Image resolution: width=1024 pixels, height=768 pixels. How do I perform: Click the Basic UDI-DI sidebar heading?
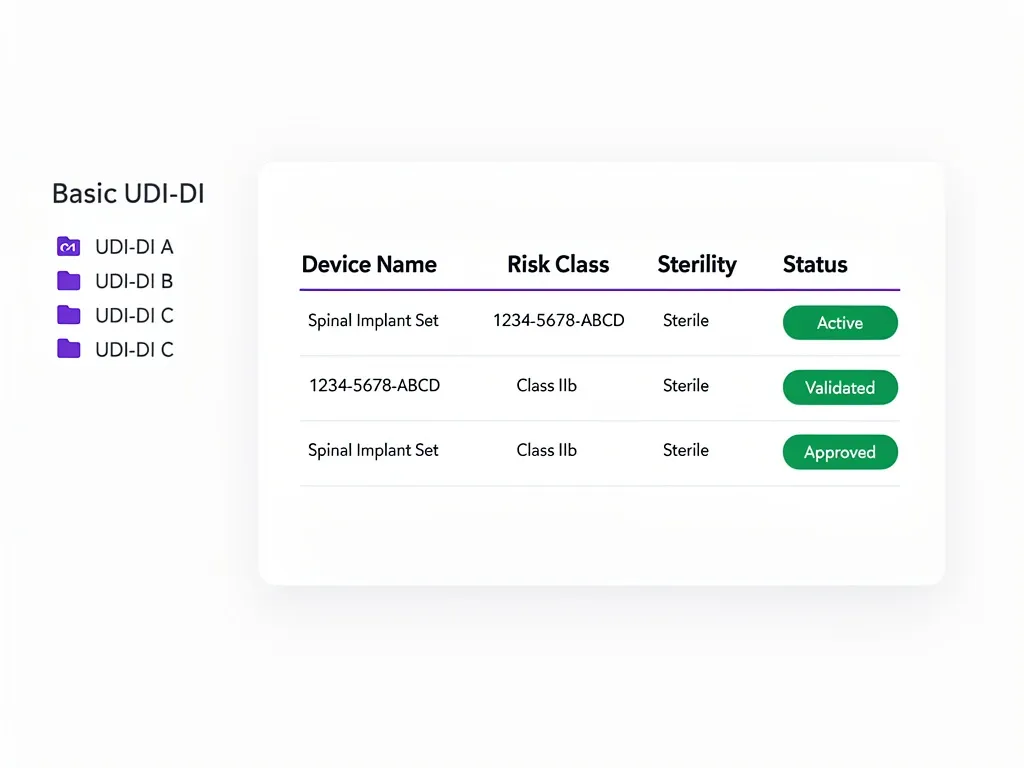(128, 193)
